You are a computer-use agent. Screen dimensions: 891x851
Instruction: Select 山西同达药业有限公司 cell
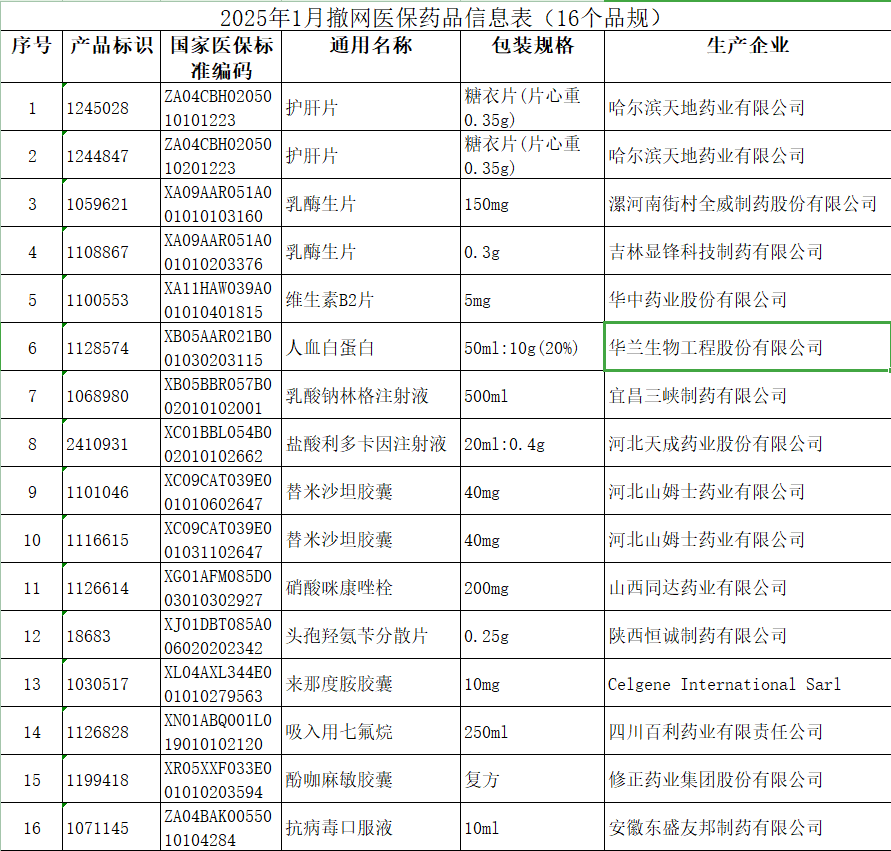[x=748, y=587]
